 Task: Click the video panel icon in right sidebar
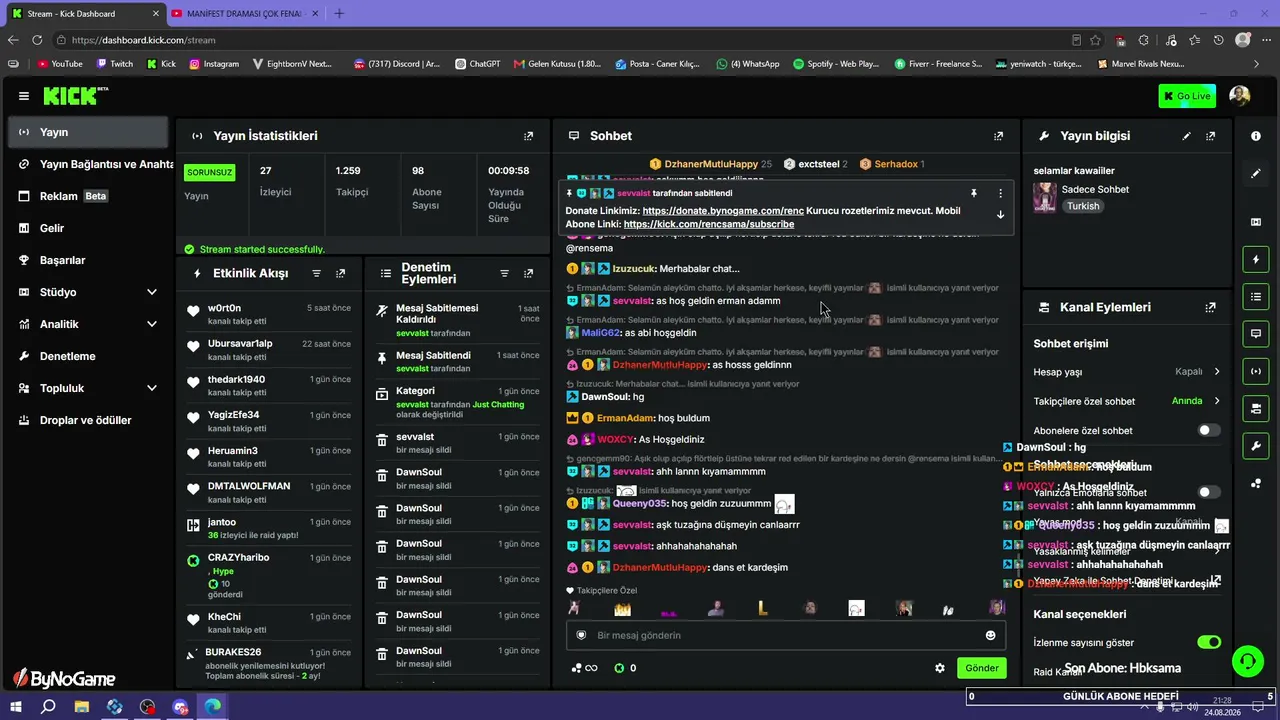(x=1256, y=222)
